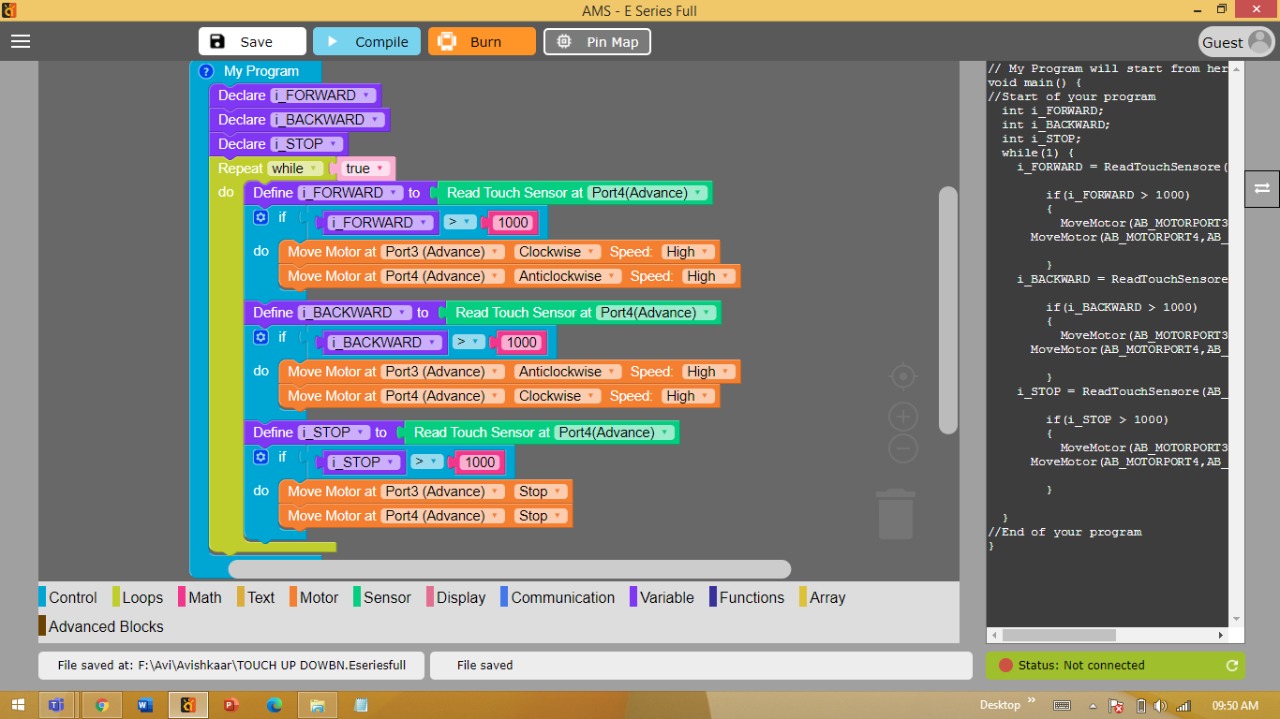
Task: Open the Array blocks category
Action: click(x=823, y=597)
